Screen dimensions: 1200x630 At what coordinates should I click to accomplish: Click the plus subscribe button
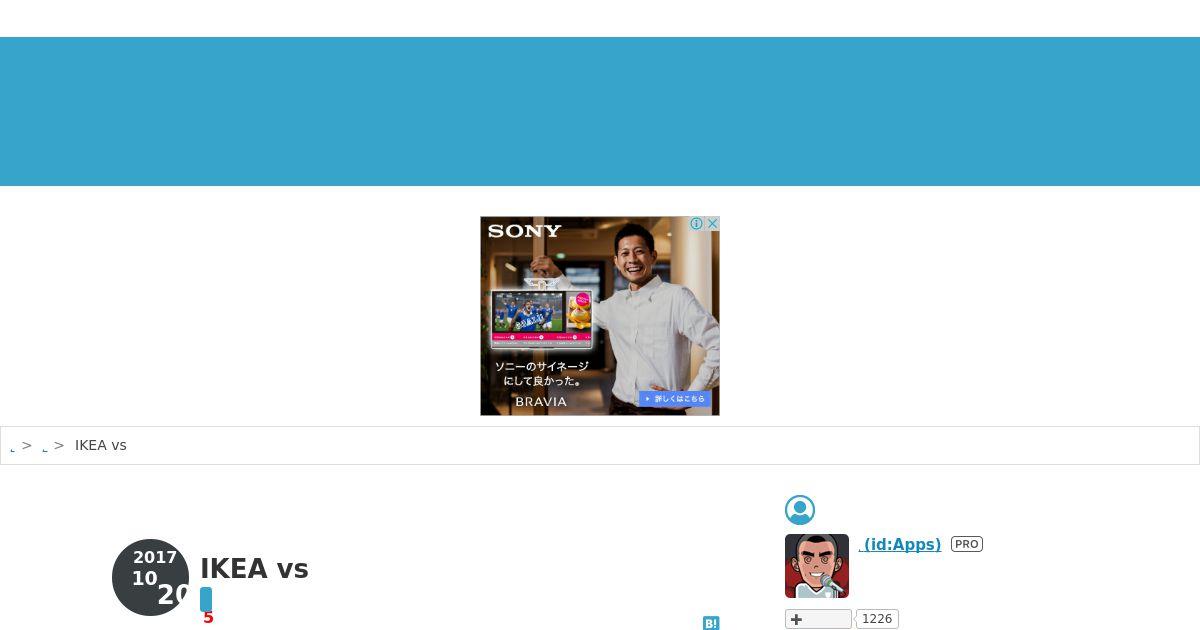pyautogui.click(x=818, y=619)
